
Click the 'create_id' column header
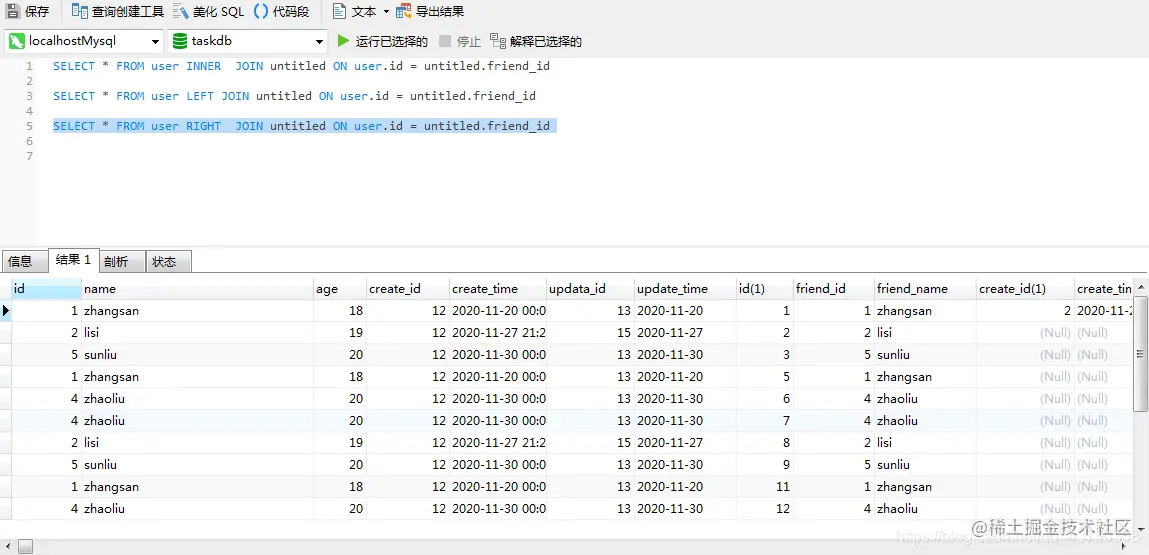[x=407, y=289]
